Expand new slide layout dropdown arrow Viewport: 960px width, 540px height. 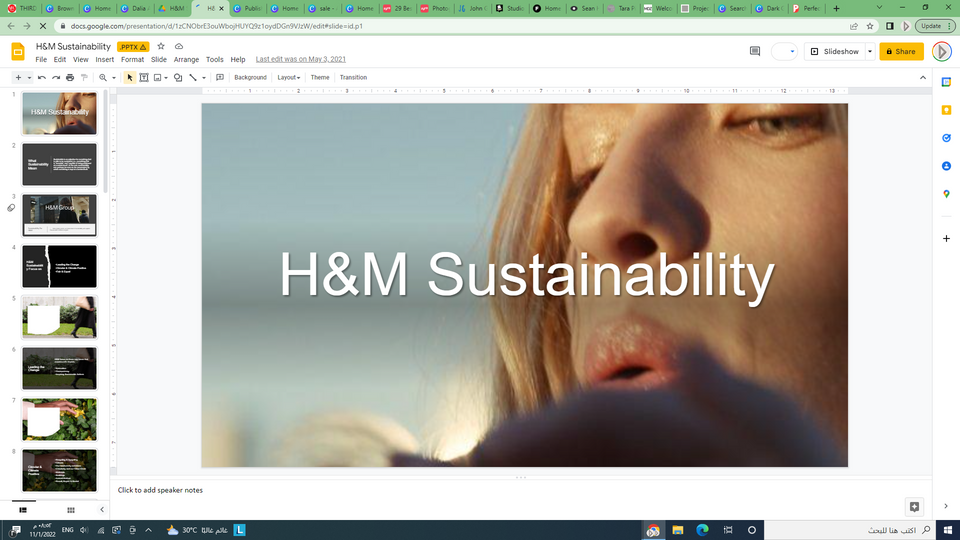click(29, 78)
